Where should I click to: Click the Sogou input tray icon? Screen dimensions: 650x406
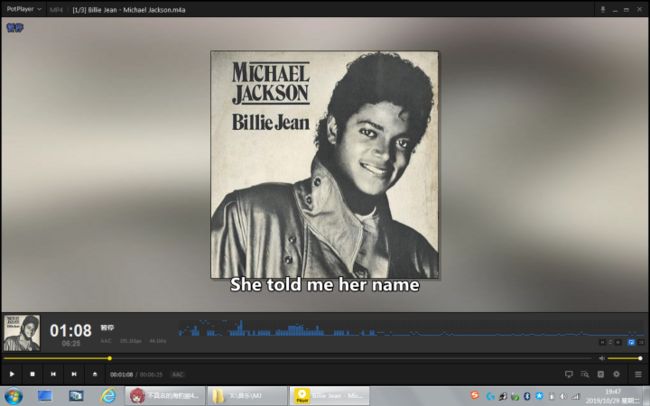click(x=475, y=395)
